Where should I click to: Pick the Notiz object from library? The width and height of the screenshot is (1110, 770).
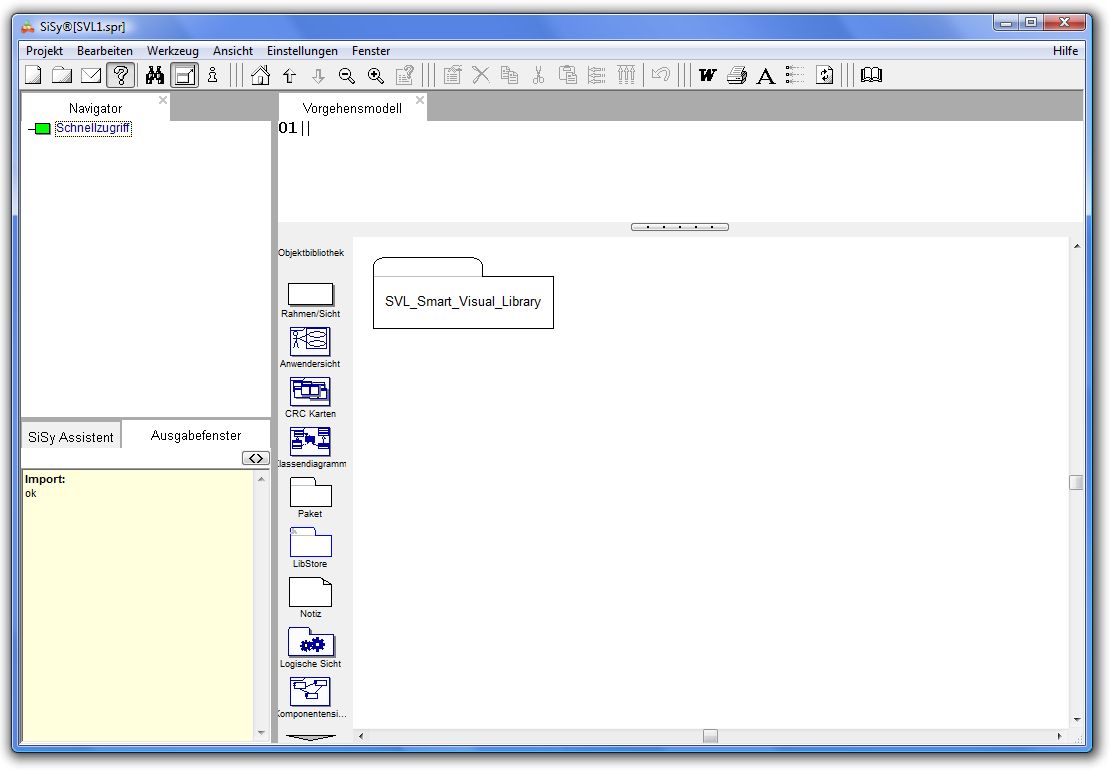pos(310,592)
